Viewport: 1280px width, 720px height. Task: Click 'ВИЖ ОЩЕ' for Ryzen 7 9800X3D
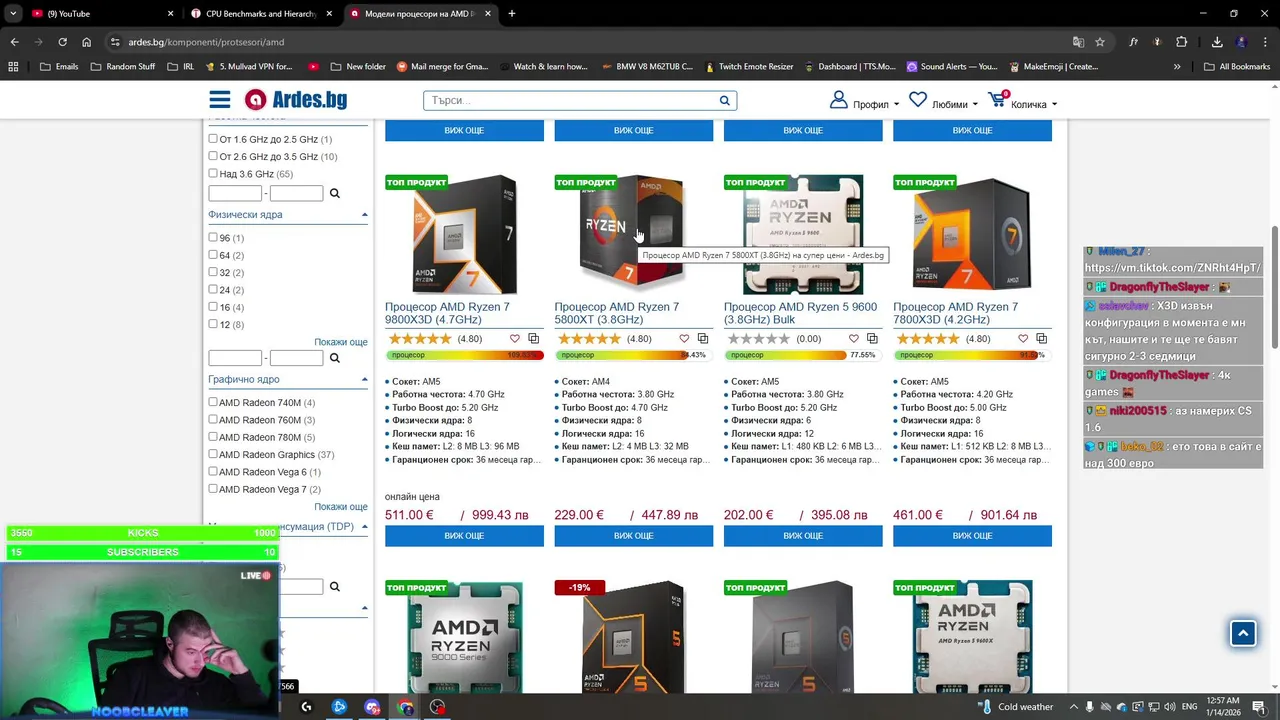464,536
